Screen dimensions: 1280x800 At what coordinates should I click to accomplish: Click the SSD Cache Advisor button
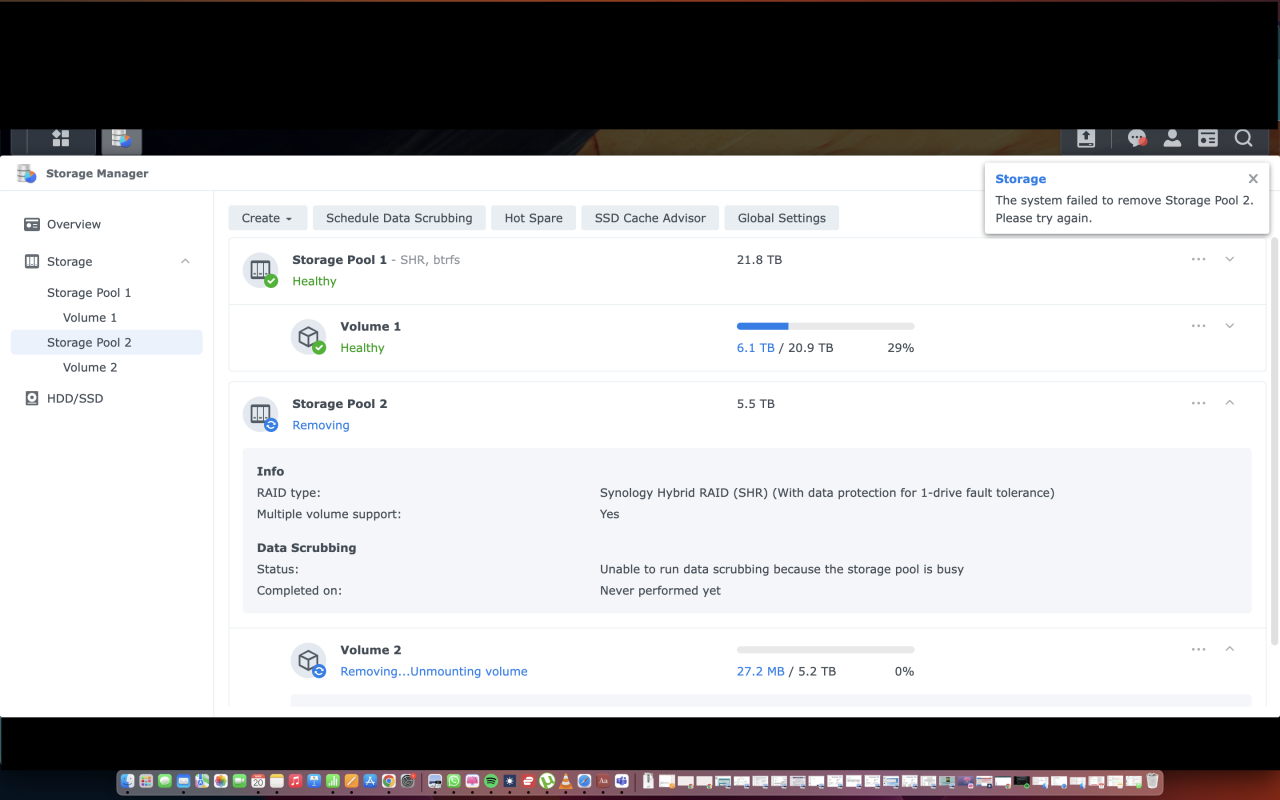650,218
